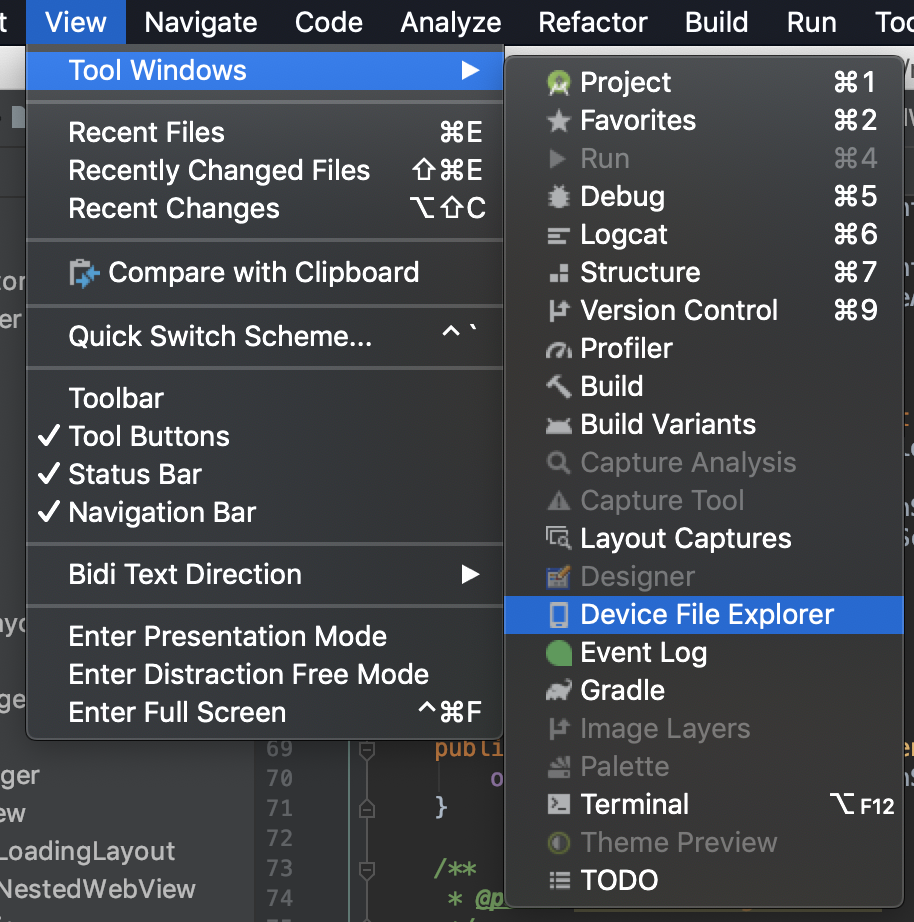The image size is (914, 922).
Task: Click the Palette icon
Action: coord(558,767)
